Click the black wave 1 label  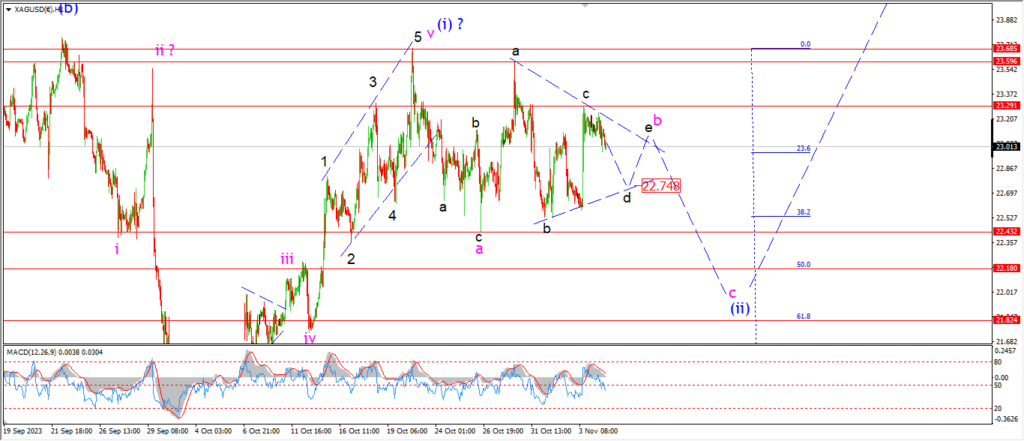[324, 161]
